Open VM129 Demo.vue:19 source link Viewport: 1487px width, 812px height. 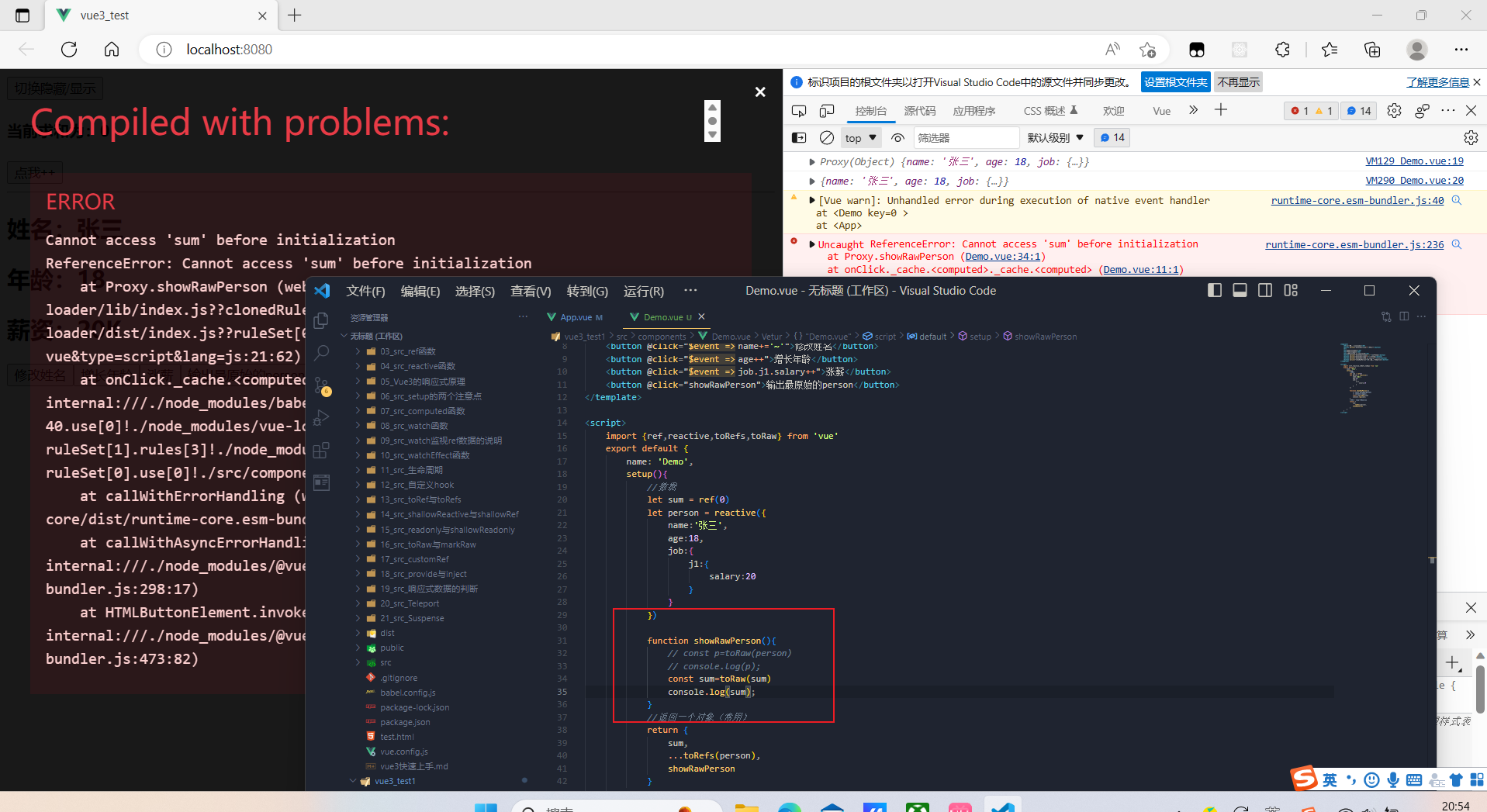pyautogui.click(x=1414, y=161)
